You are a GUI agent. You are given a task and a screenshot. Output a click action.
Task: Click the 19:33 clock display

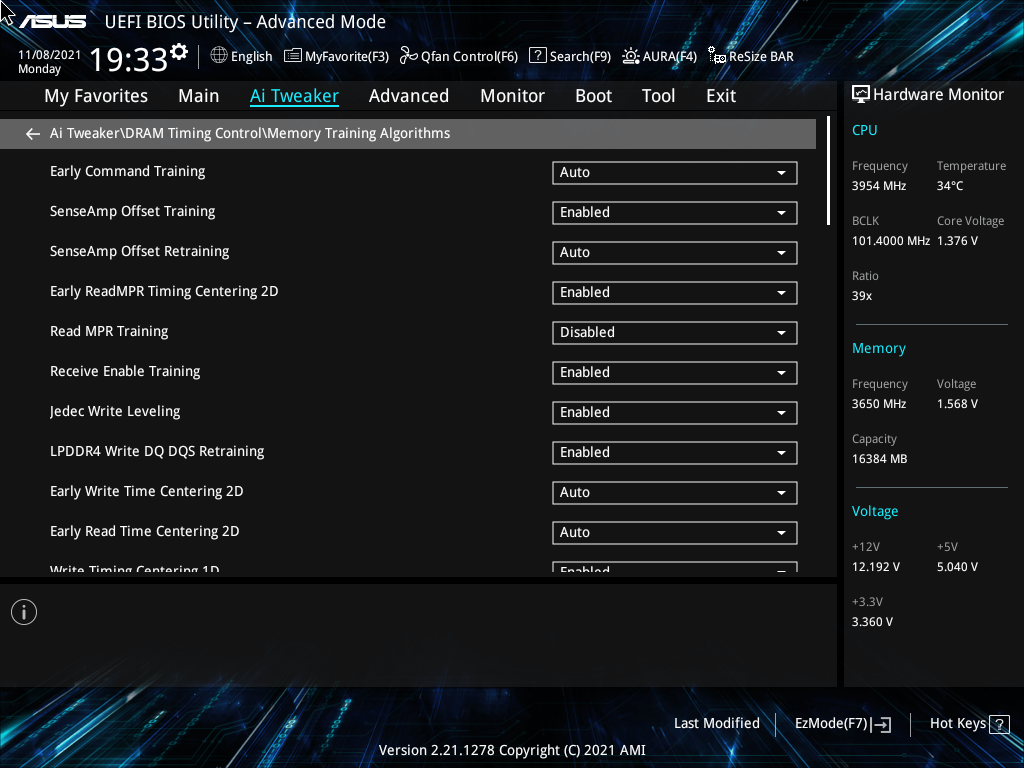click(129, 59)
